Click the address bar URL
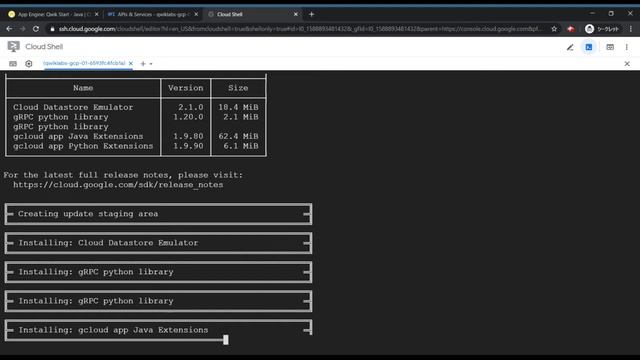 click(x=300, y=29)
